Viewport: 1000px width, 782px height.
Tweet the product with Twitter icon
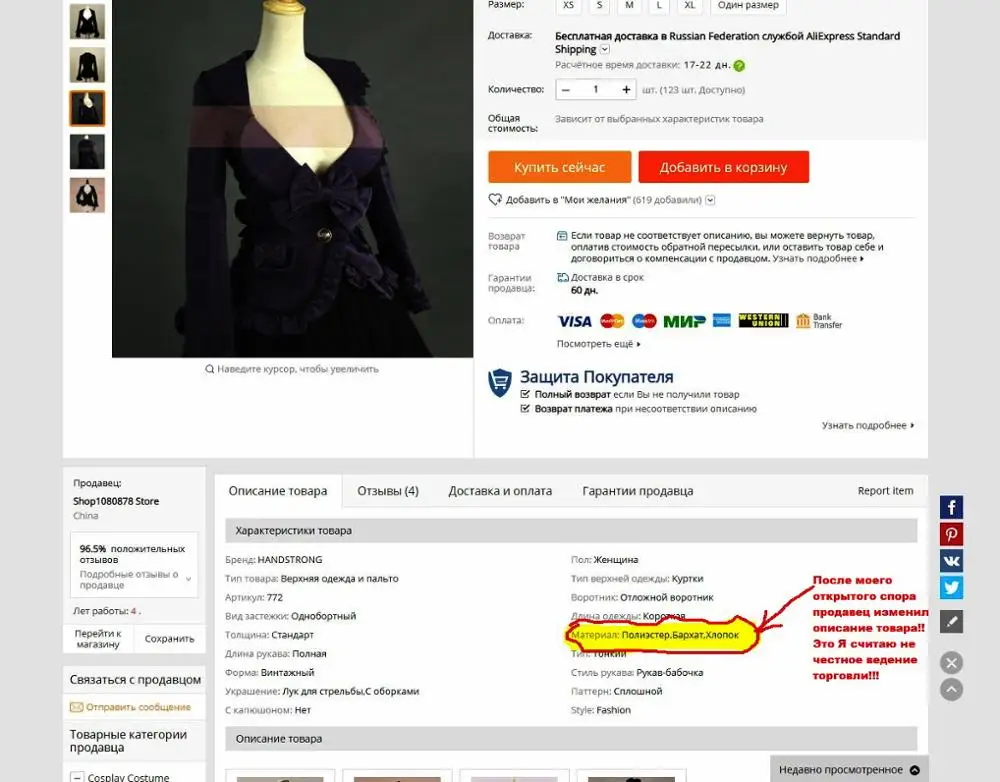pyautogui.click(x=951, y=587)
